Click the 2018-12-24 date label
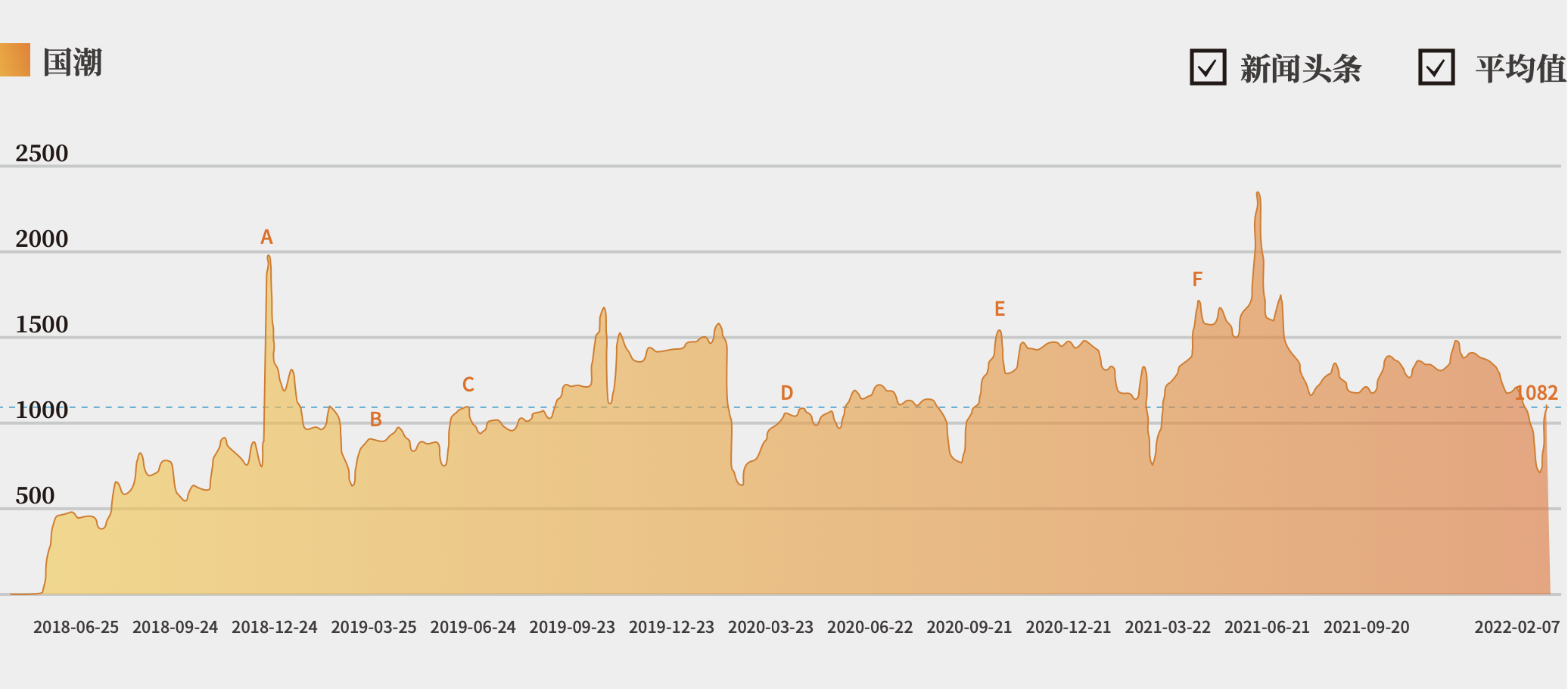The image size is (1568, 689). [274, 627]
